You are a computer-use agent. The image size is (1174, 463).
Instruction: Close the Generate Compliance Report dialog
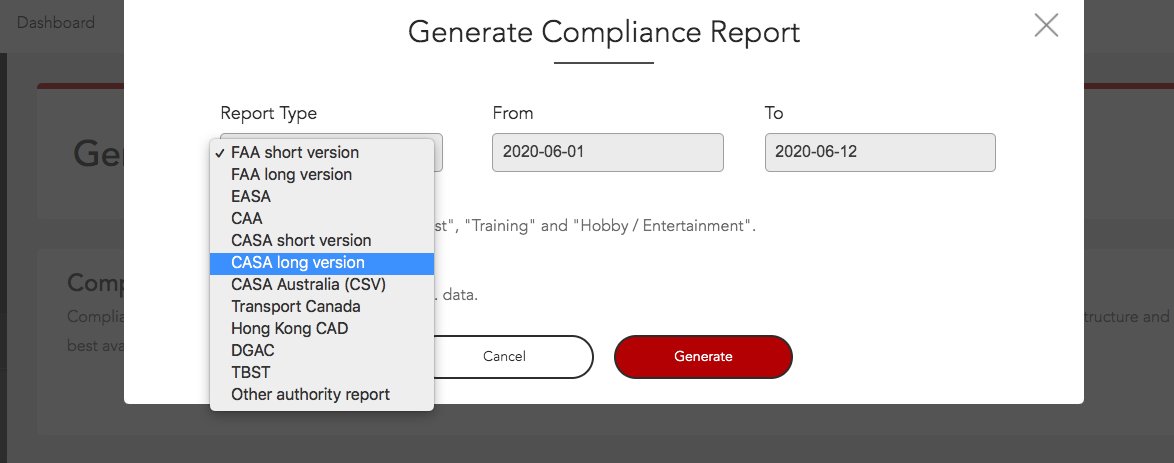[x=1046, y=25]
